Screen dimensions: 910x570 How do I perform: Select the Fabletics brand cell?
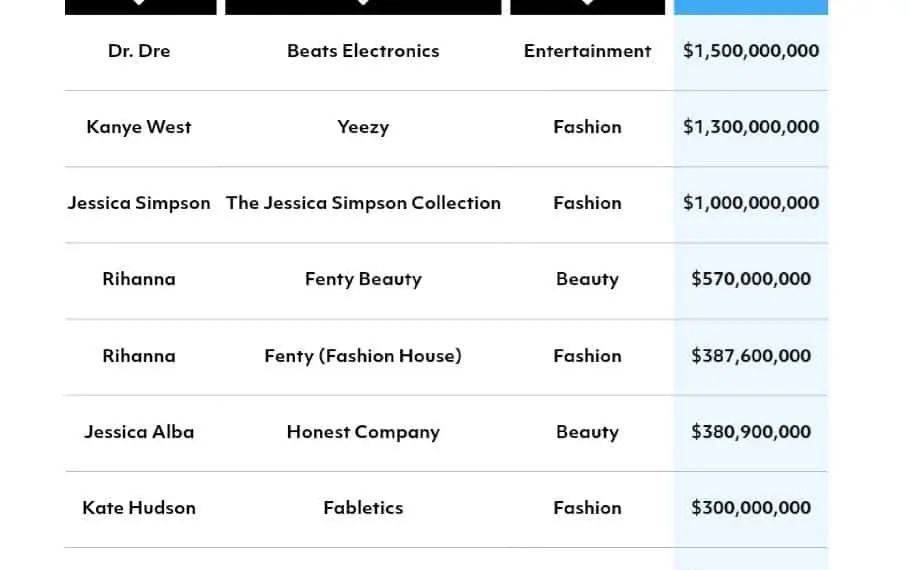coord(363,508)
